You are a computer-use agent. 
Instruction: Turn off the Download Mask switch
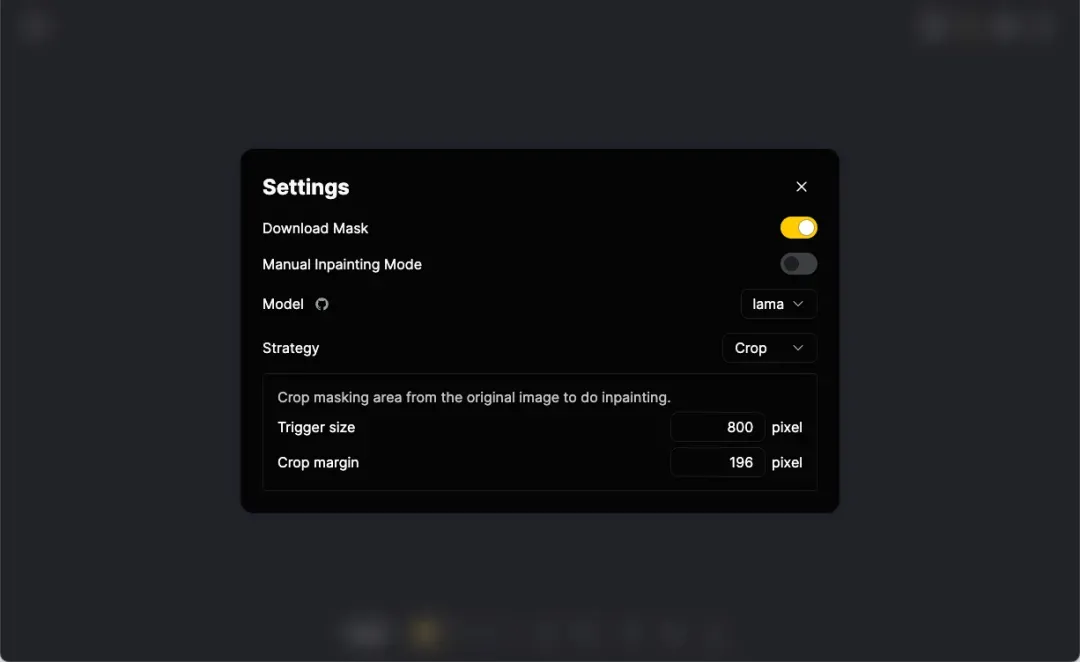coord(799,228)
